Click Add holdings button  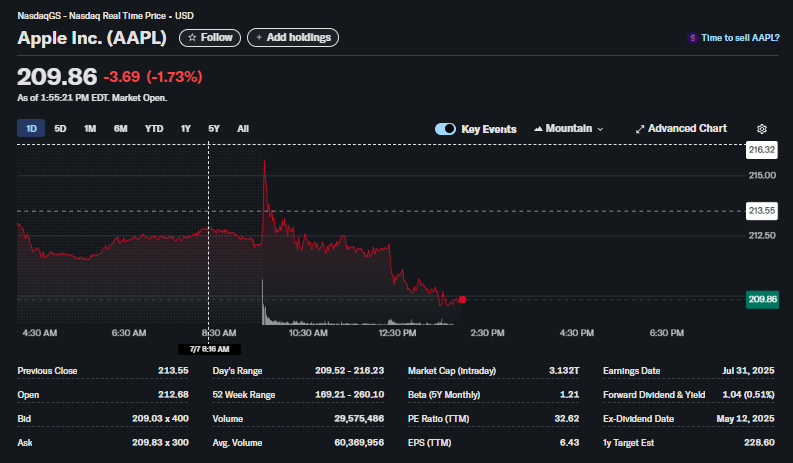click(293, 37)
